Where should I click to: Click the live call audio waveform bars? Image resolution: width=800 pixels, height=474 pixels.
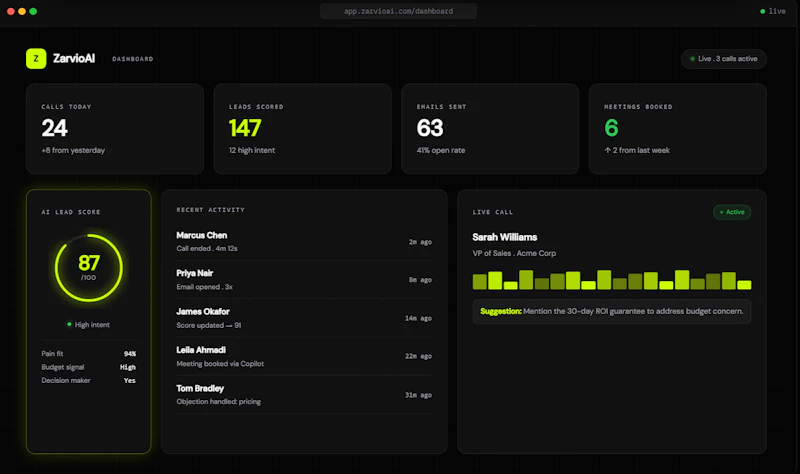(612, 280)
